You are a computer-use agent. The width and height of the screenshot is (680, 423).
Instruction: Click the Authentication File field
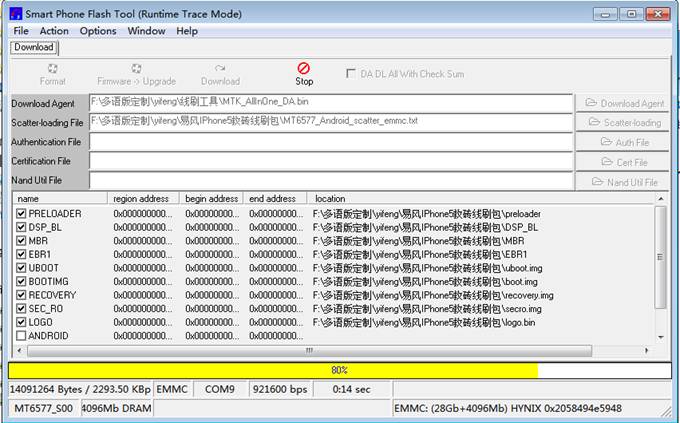[x=331, y=142]
